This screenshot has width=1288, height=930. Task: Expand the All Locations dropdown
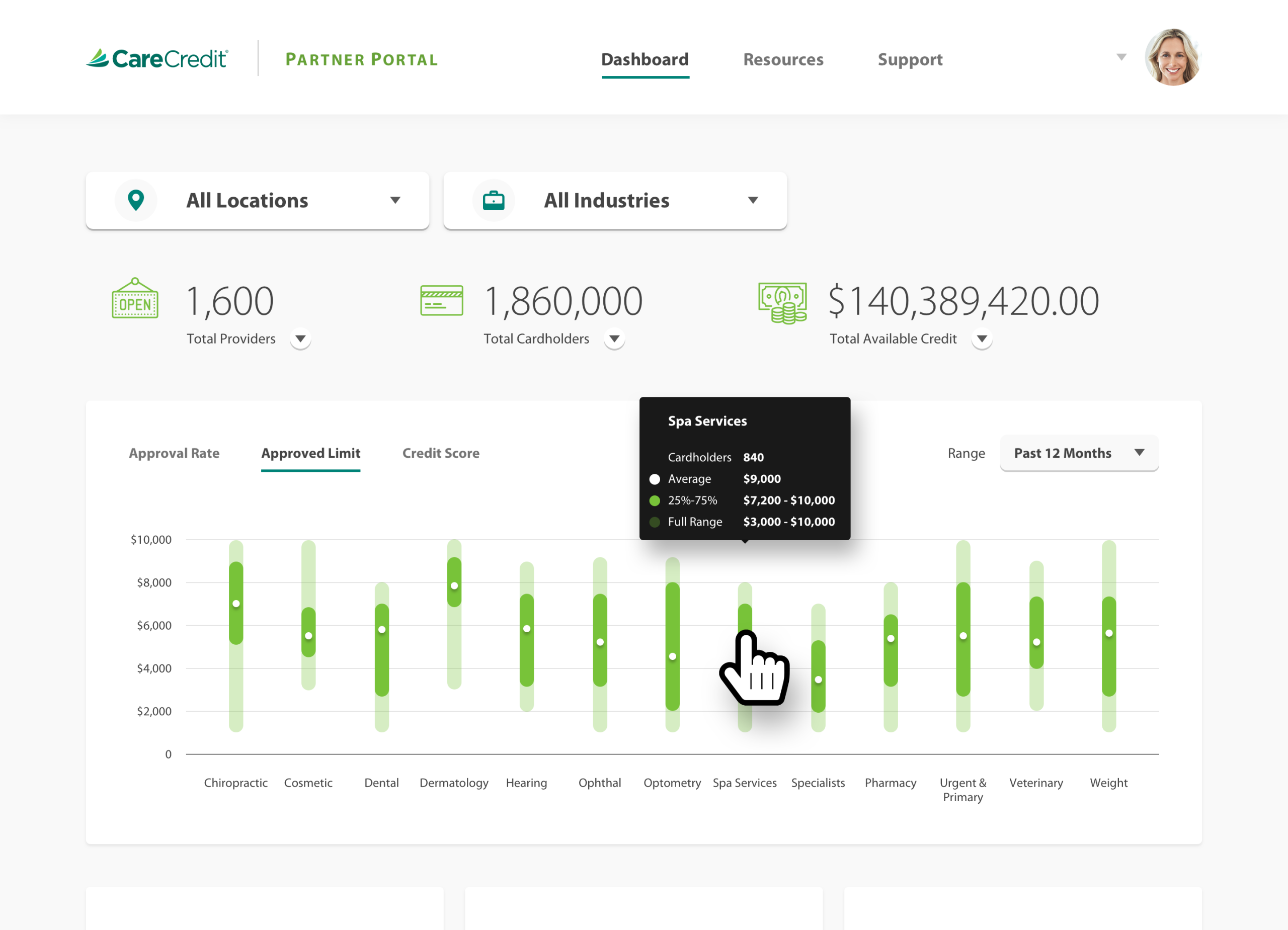[x=394, y=200]
